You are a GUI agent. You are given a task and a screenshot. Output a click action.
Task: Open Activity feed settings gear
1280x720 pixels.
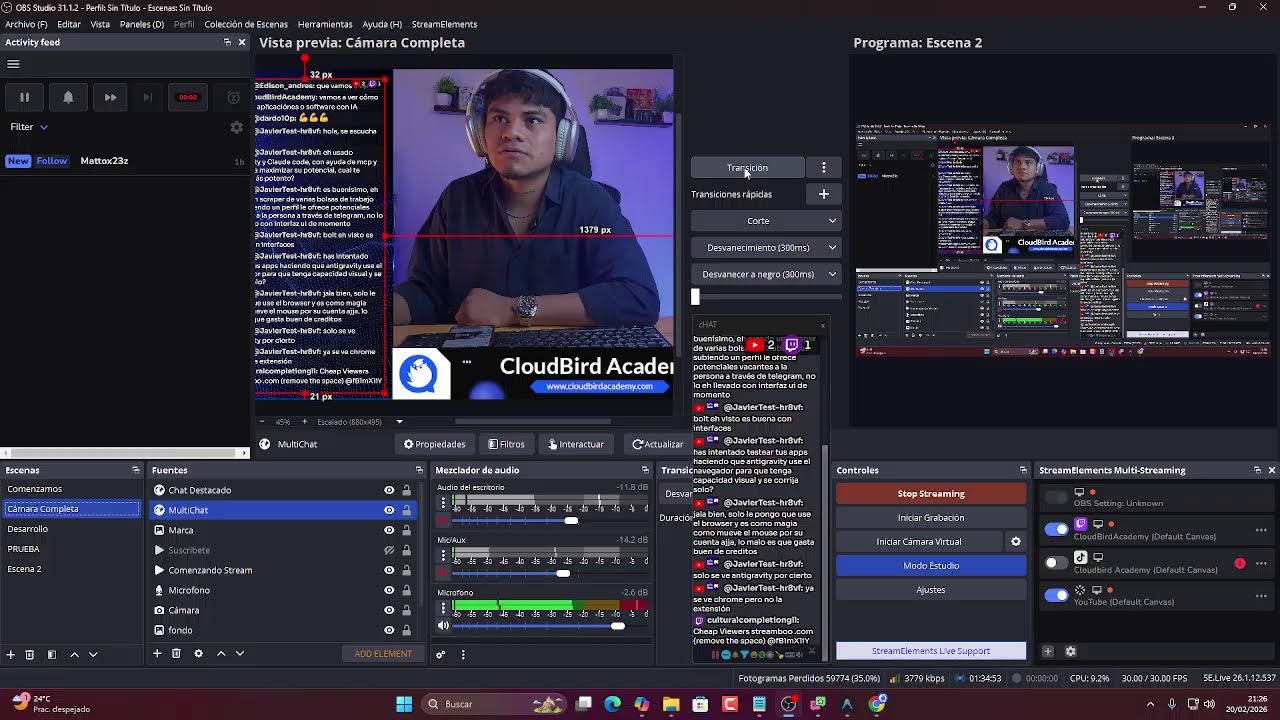tap(236, 127)
